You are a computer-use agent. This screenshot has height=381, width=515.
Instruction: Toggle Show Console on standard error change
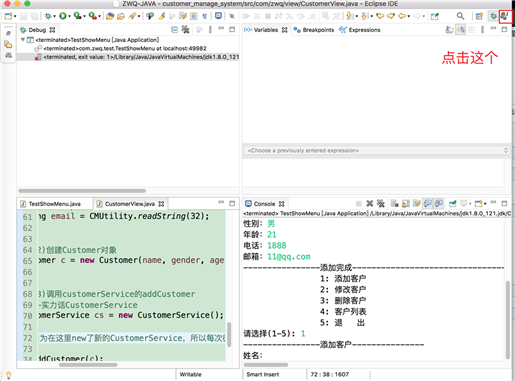click(x=439, y=203)
